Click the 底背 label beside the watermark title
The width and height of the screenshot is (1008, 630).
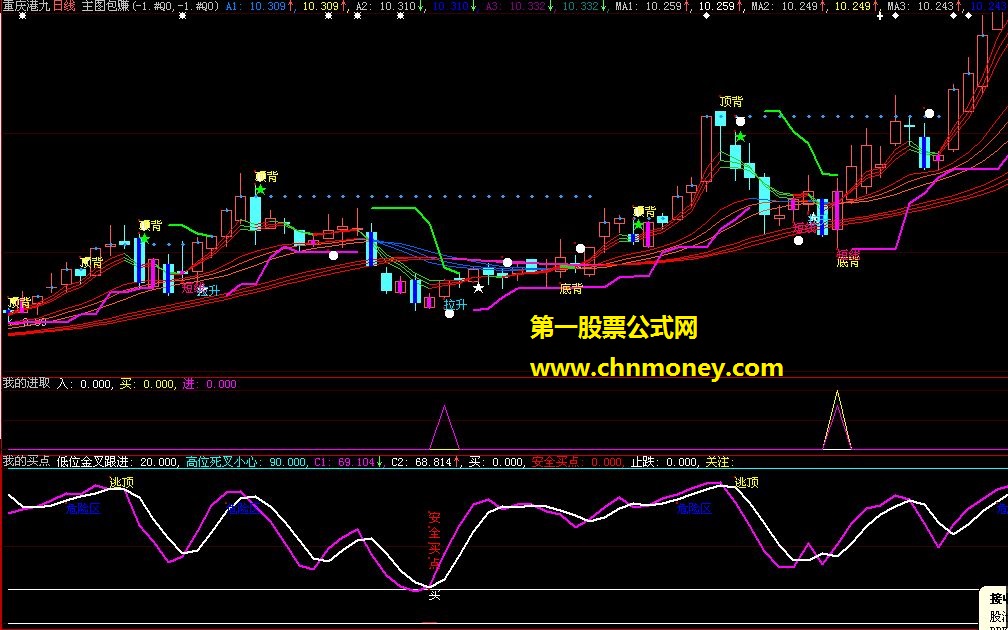tap(571, 289)
